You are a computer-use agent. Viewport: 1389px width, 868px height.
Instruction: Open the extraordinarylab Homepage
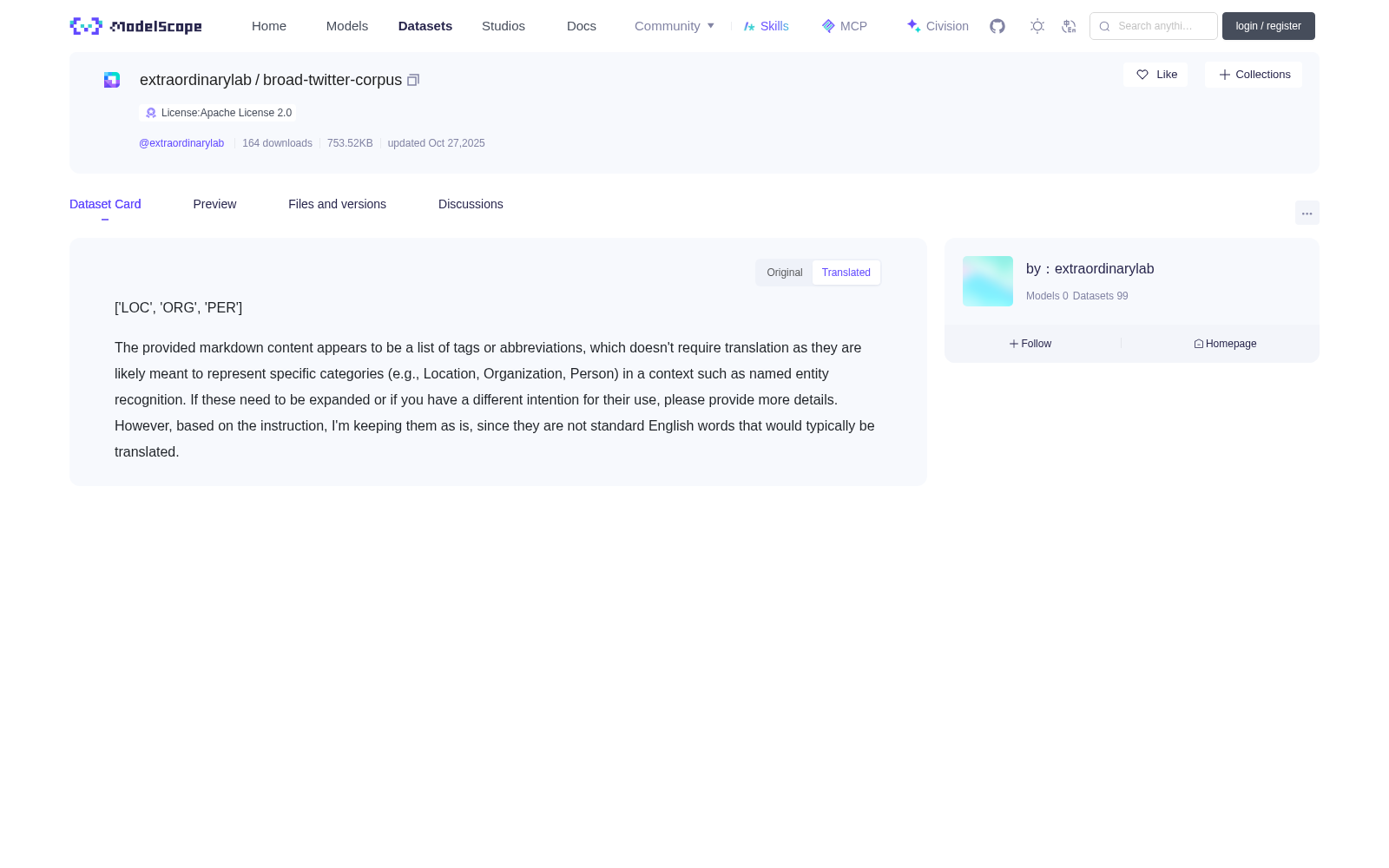[x=1225, y=344]
